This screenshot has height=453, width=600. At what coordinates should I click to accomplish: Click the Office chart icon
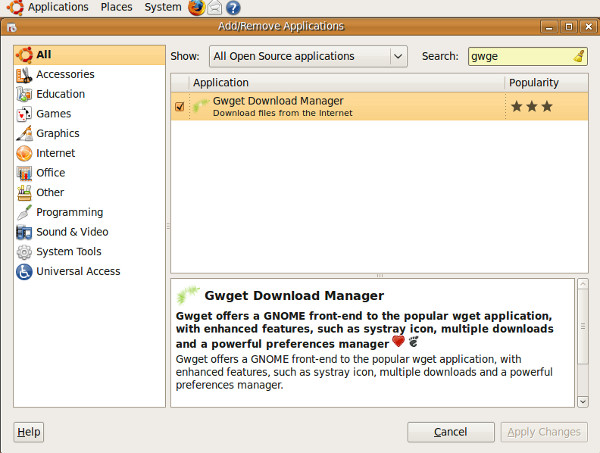[x=24, y=173]
